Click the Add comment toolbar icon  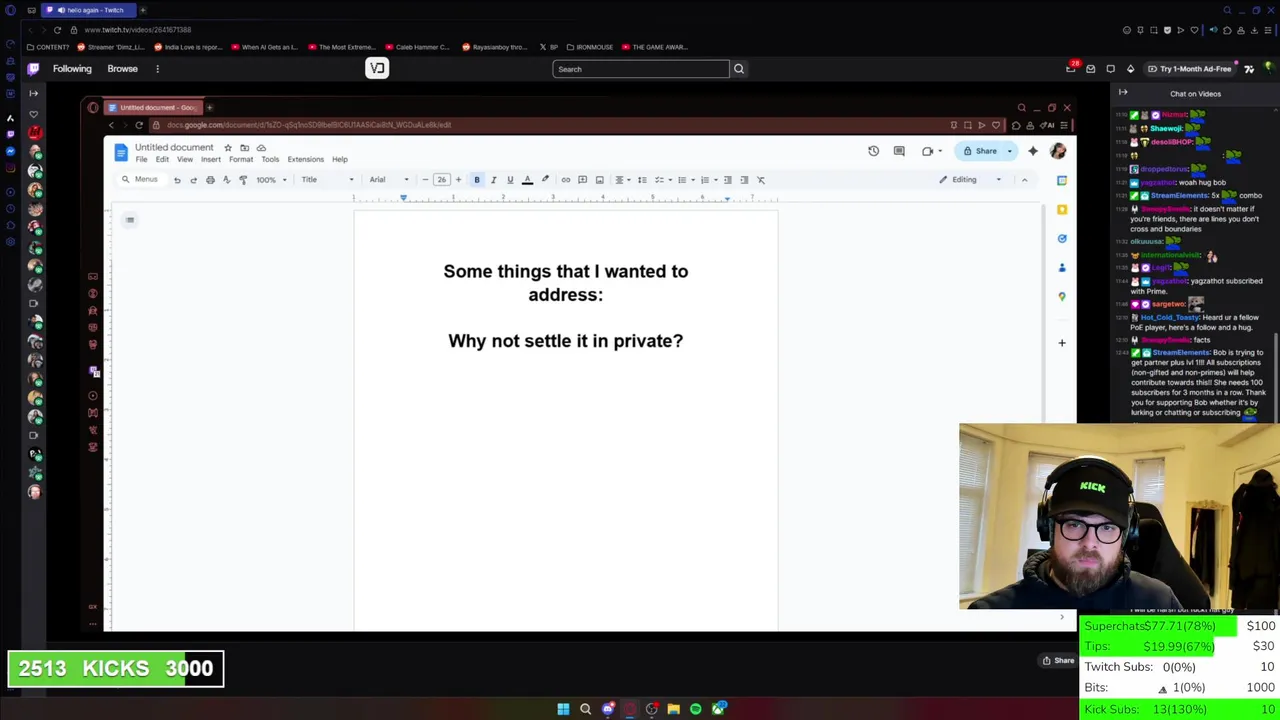[x=582, y=180]
